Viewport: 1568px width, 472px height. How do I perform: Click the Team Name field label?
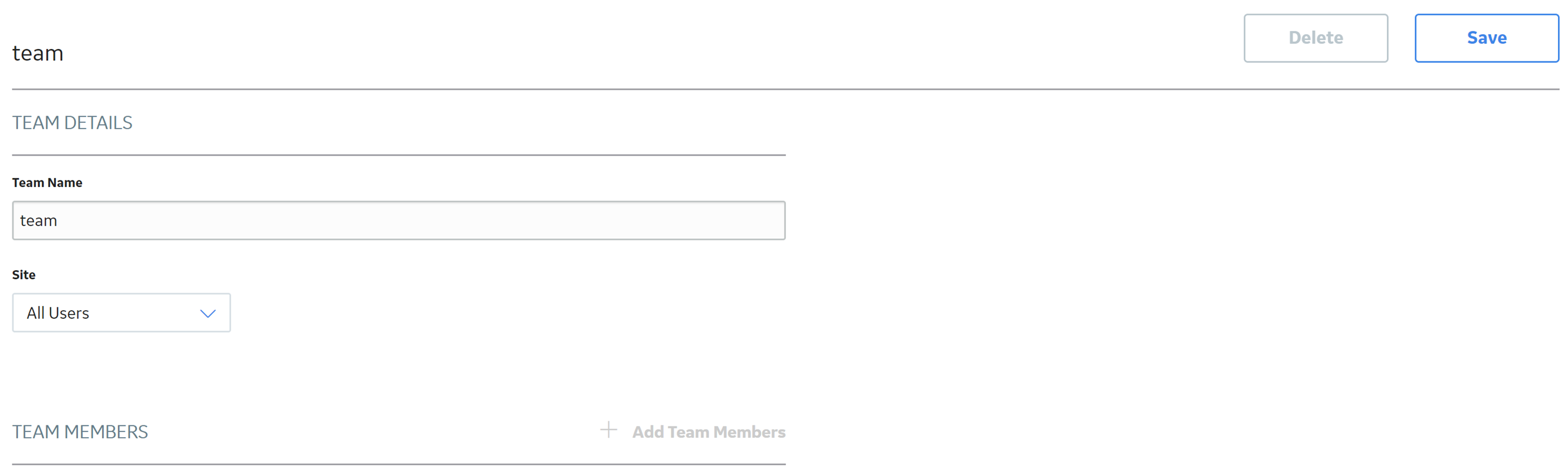click(x=47, y=183)
